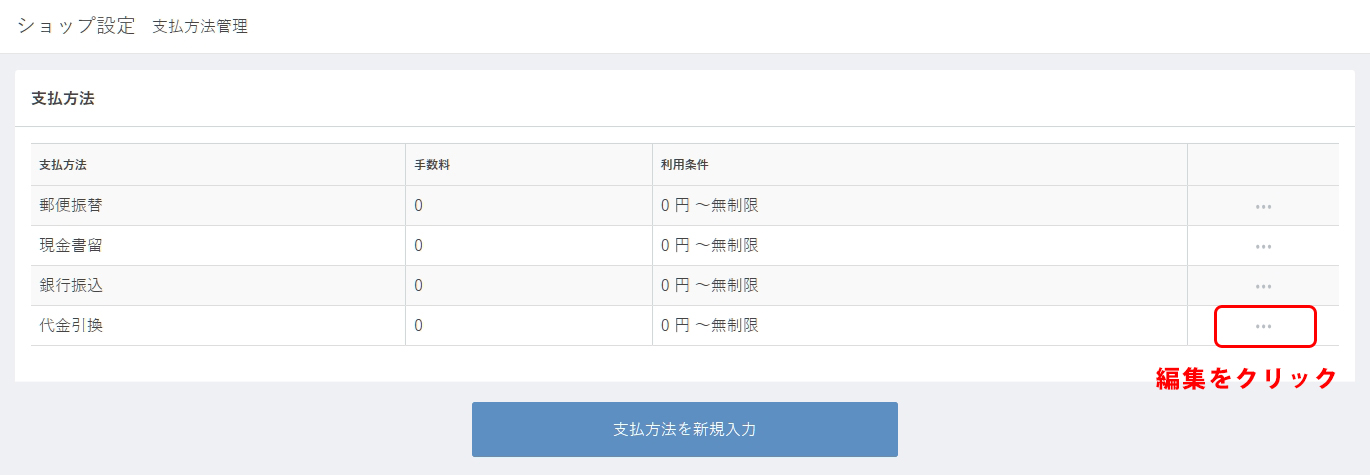Open the ellipsis menu for 郵便振替
1370x475 pixels.
point(1263,206)
